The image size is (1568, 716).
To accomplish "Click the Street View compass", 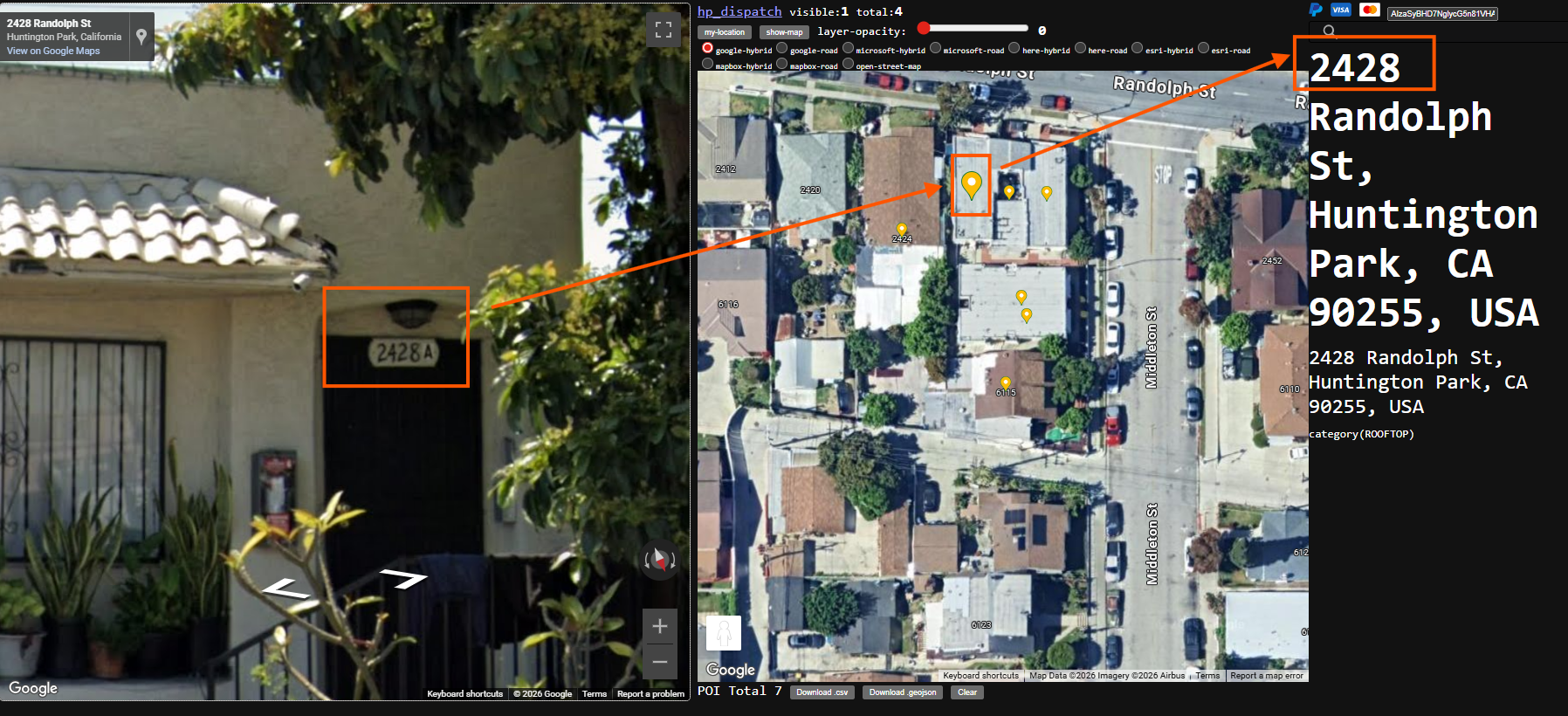I will [660, 559].
